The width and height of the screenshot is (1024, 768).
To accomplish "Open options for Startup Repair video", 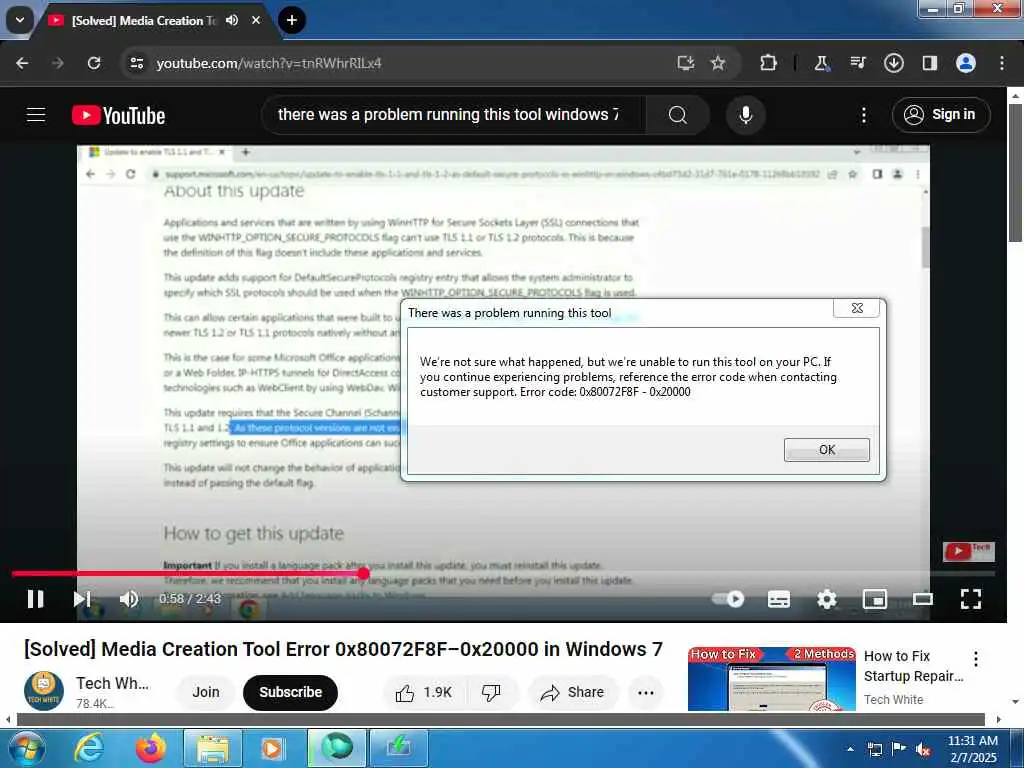I will pos(976,658).
